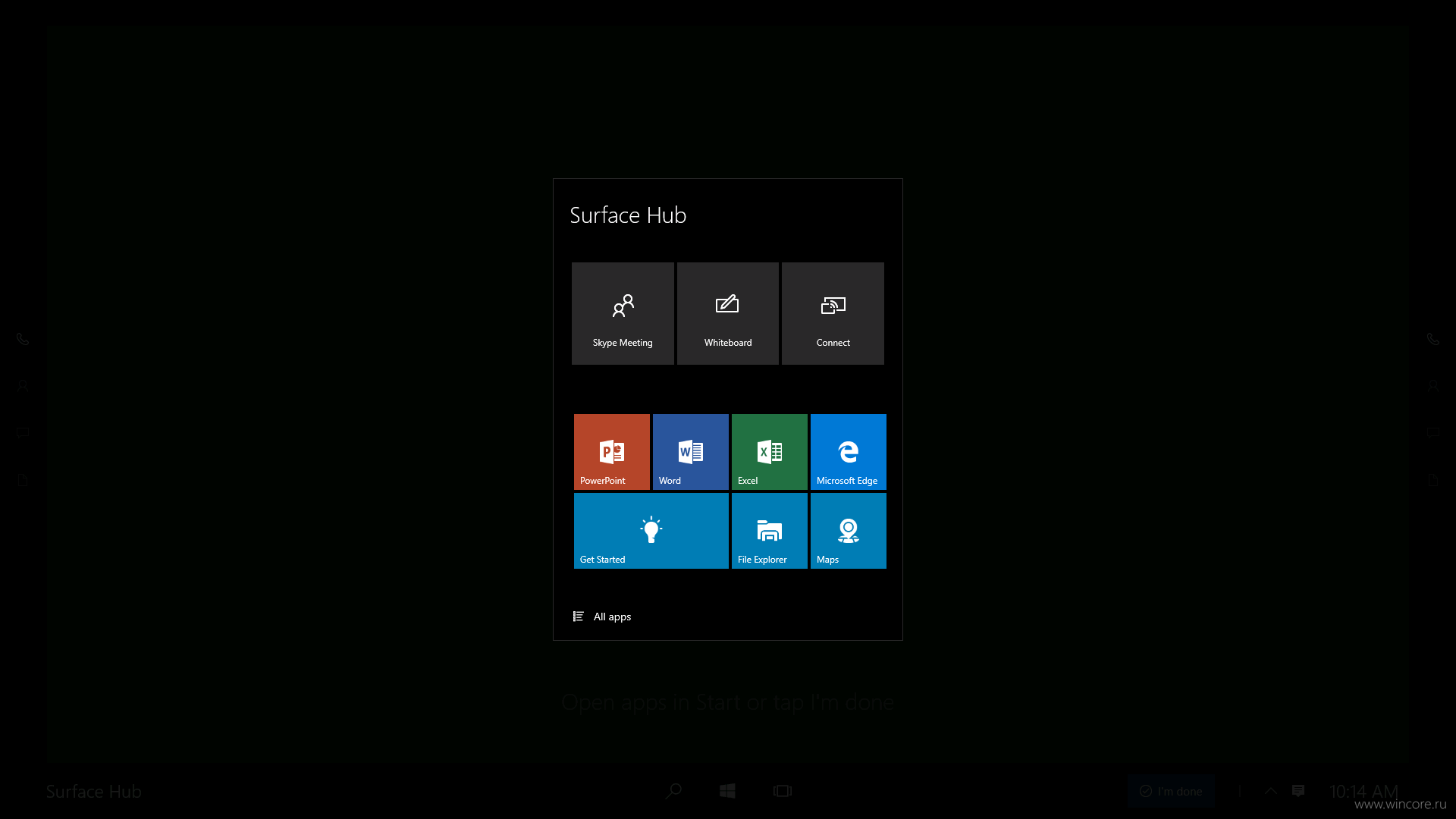The height and width of the screenshot is (819, 1456).
Task: Open the Action Center notification icon
Action: tap(1298, 791)
